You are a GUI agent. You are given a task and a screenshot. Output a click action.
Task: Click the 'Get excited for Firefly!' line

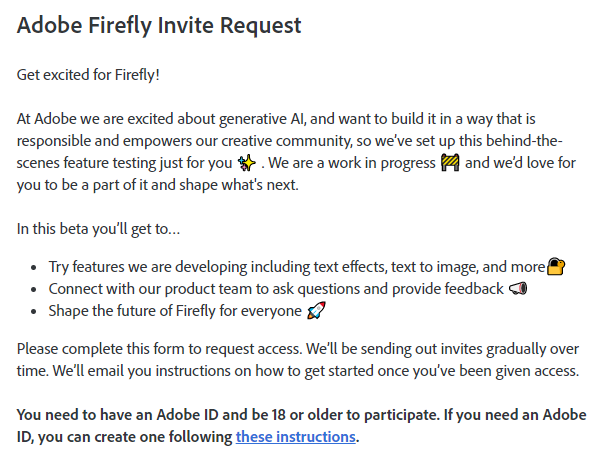(x=88, y=75)
